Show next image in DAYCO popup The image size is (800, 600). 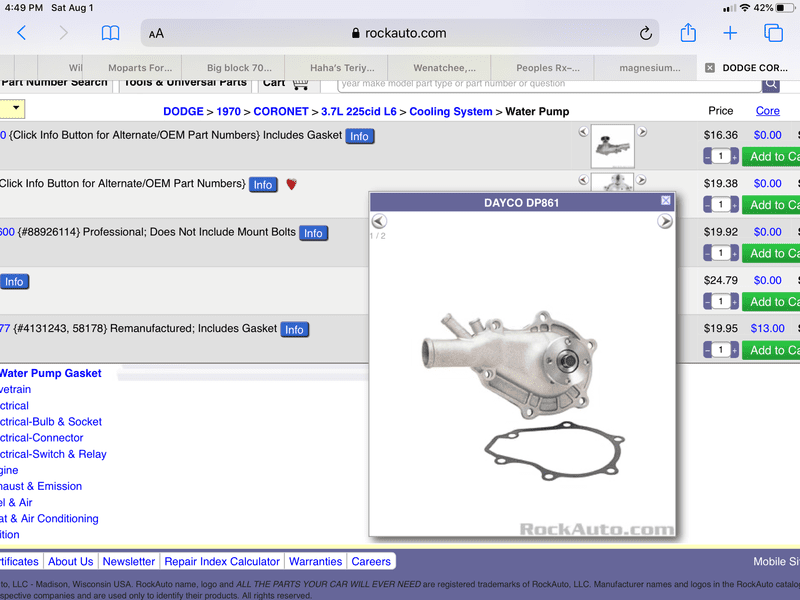click(664, 221)
